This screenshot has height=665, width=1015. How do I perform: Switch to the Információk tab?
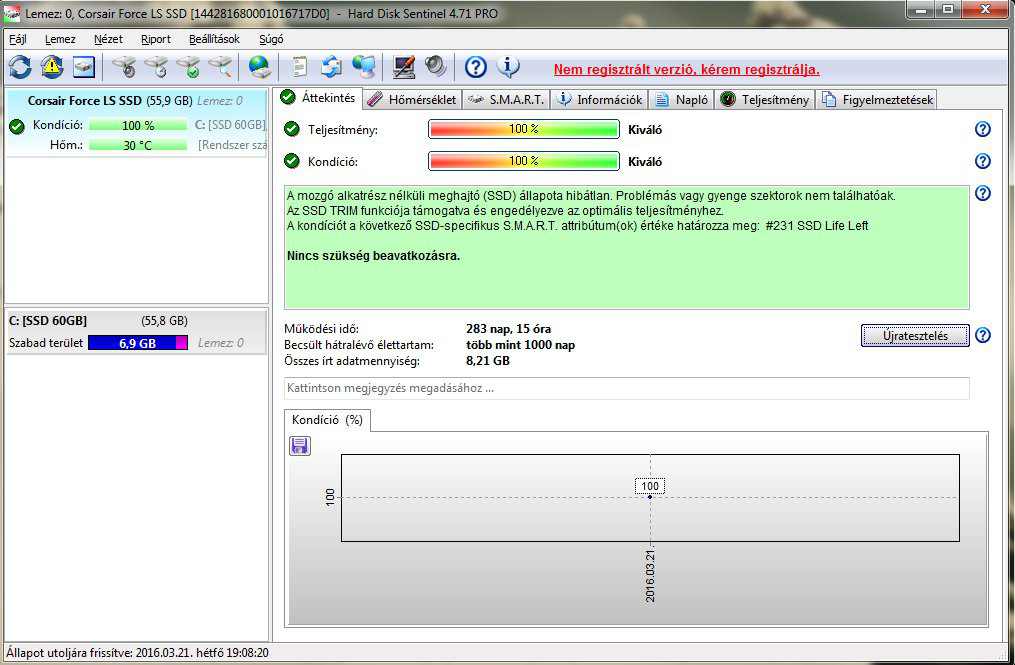pyautogui.click(x=599, y=100)
